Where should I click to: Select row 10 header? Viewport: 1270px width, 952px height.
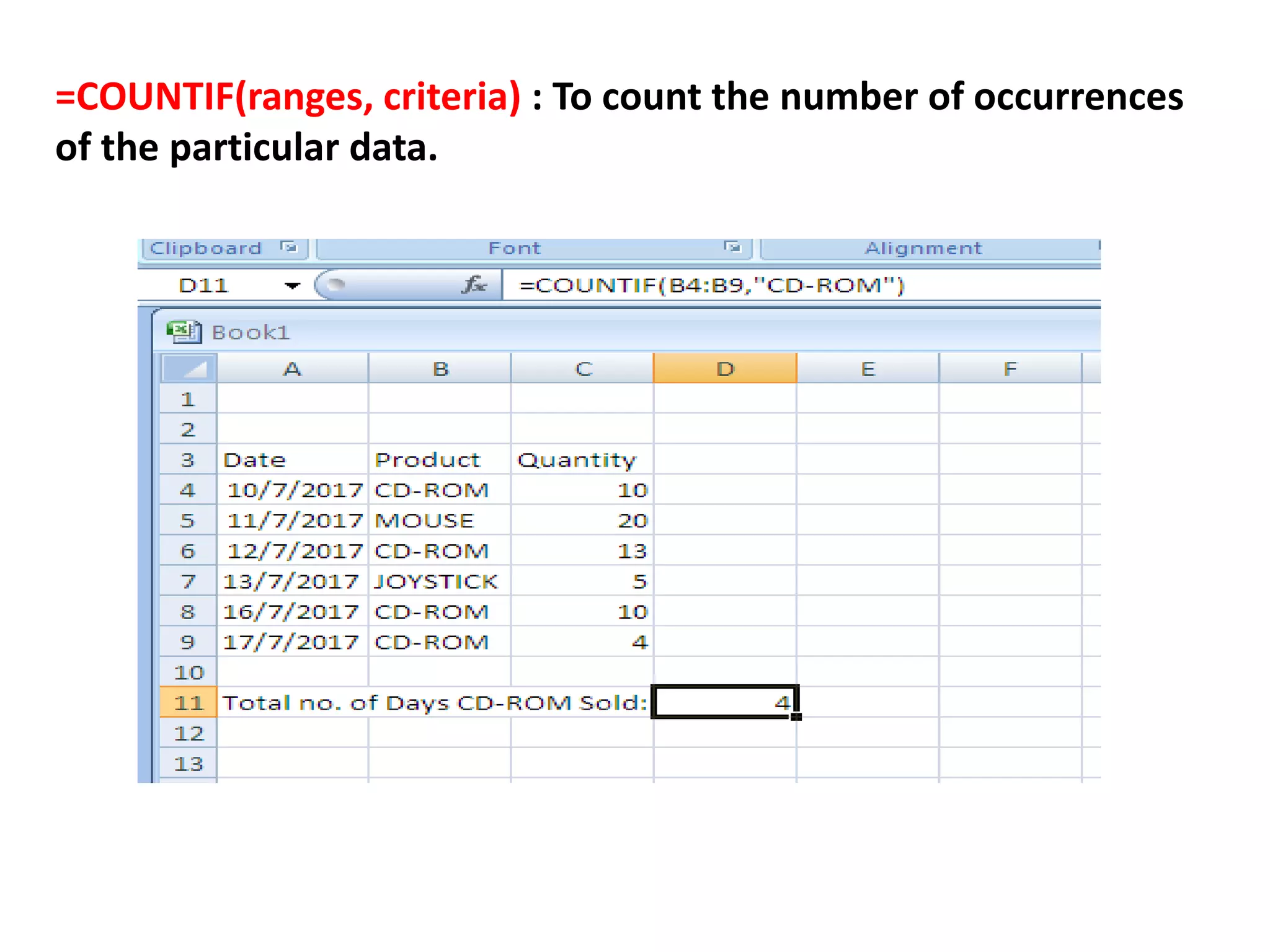189,672
